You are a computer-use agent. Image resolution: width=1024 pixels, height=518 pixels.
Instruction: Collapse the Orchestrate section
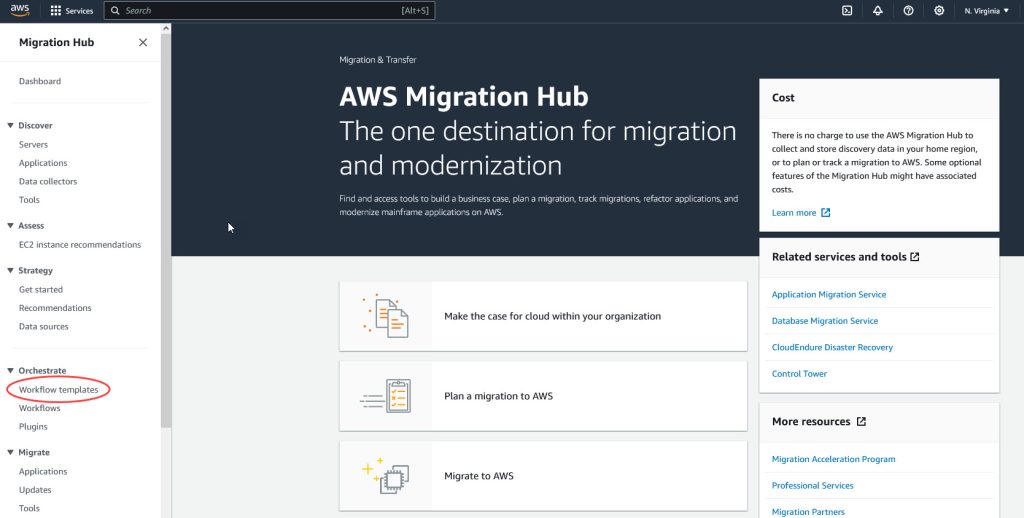tap(10, 370)
